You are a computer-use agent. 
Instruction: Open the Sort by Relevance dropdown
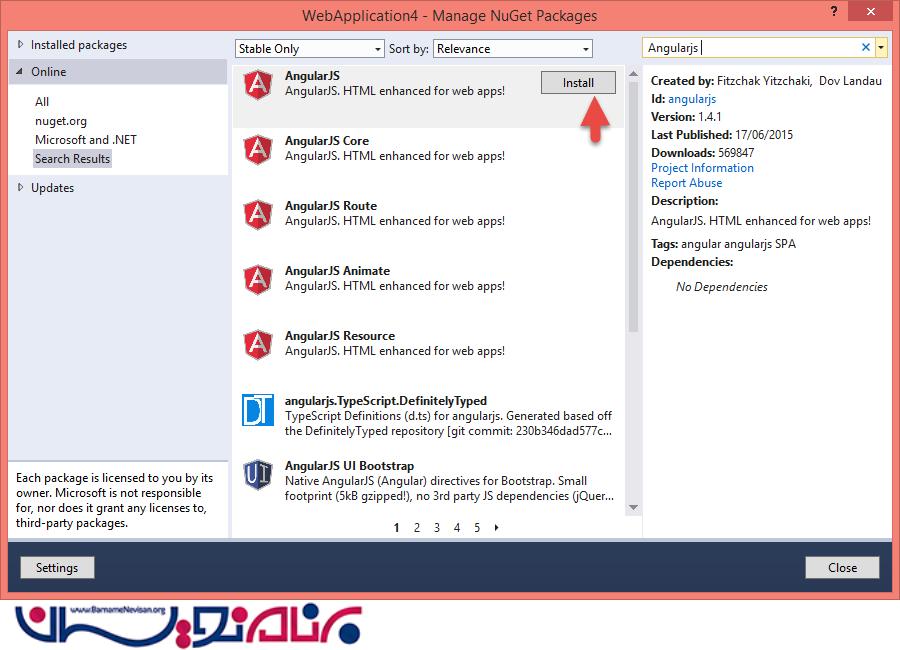pyautogui.click(x=513, y=49)
